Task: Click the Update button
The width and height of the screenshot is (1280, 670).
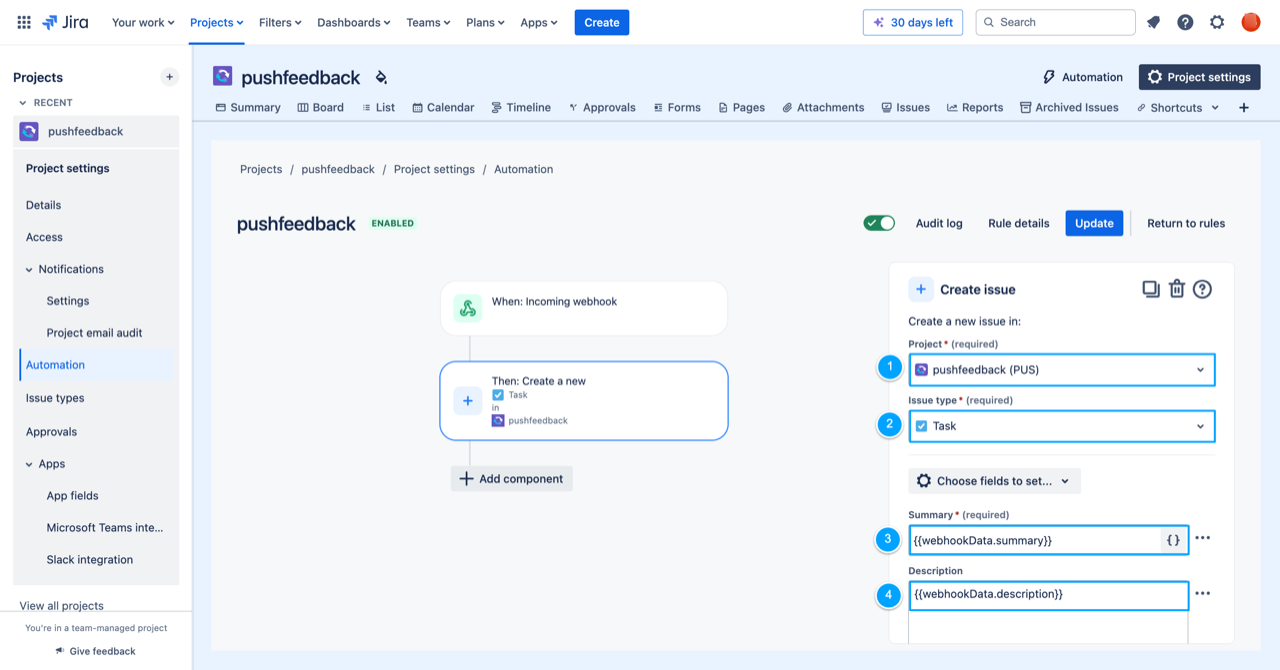Action: click(1094, 223)
